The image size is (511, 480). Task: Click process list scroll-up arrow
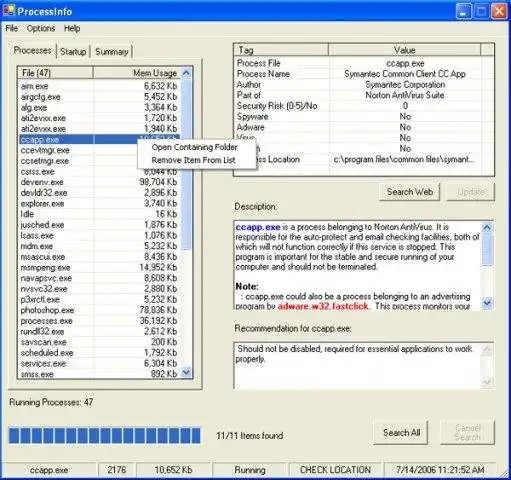[186, 73]
